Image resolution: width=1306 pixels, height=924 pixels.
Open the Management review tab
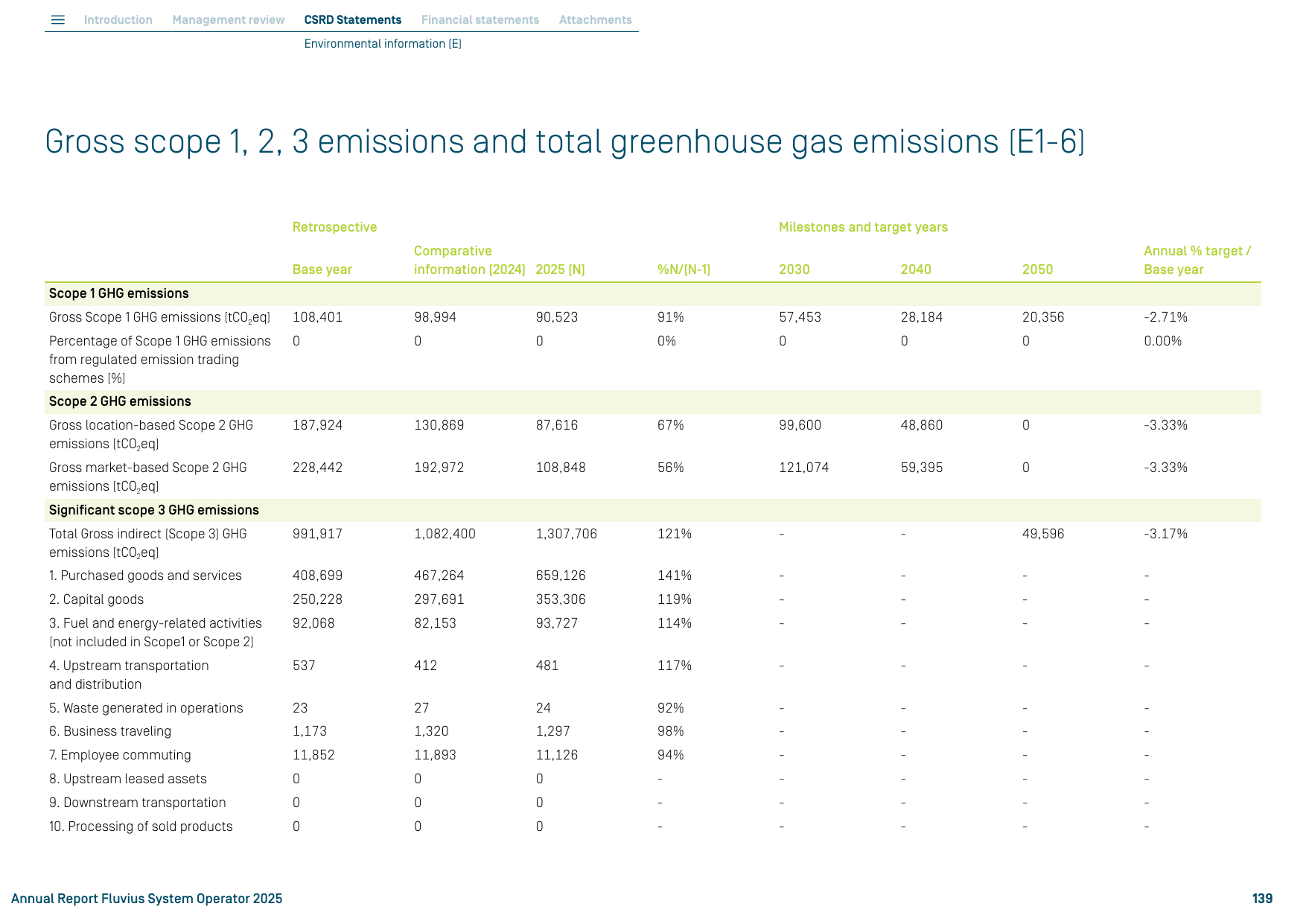229,20
